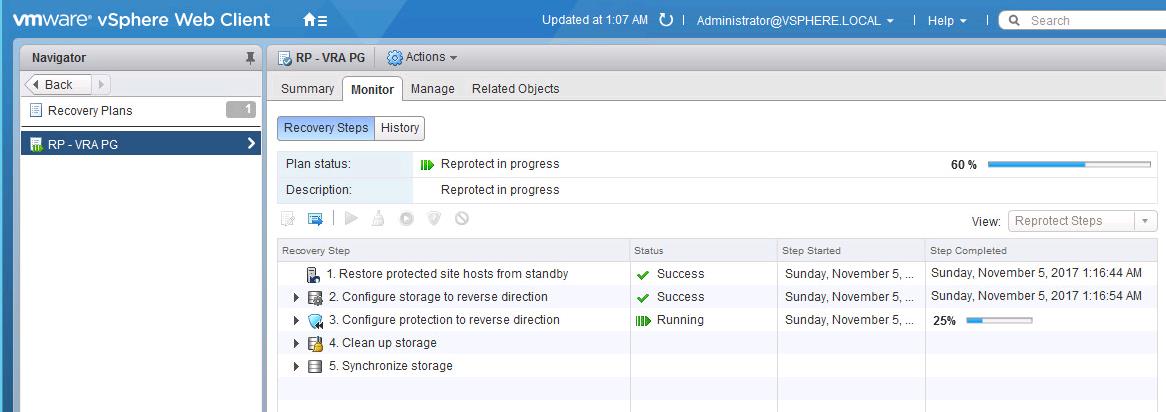
Task: Click the Status column header
Action: pos(704,251)
